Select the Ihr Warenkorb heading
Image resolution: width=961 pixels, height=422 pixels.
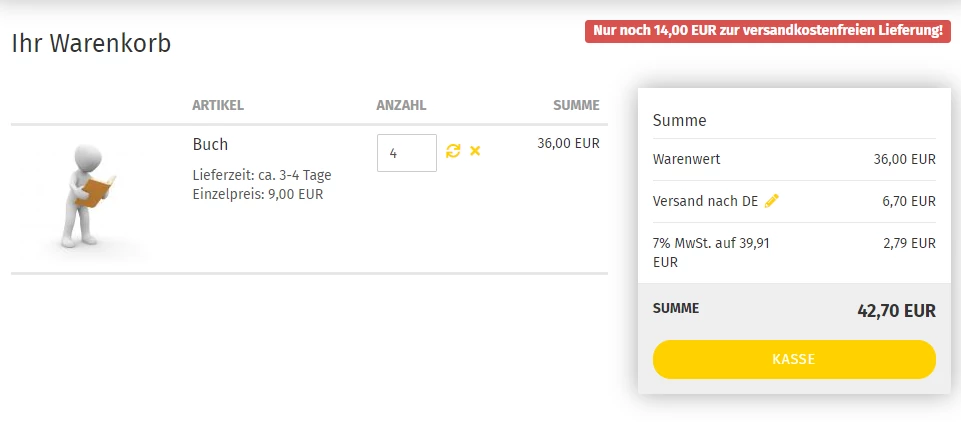point(91,43)
